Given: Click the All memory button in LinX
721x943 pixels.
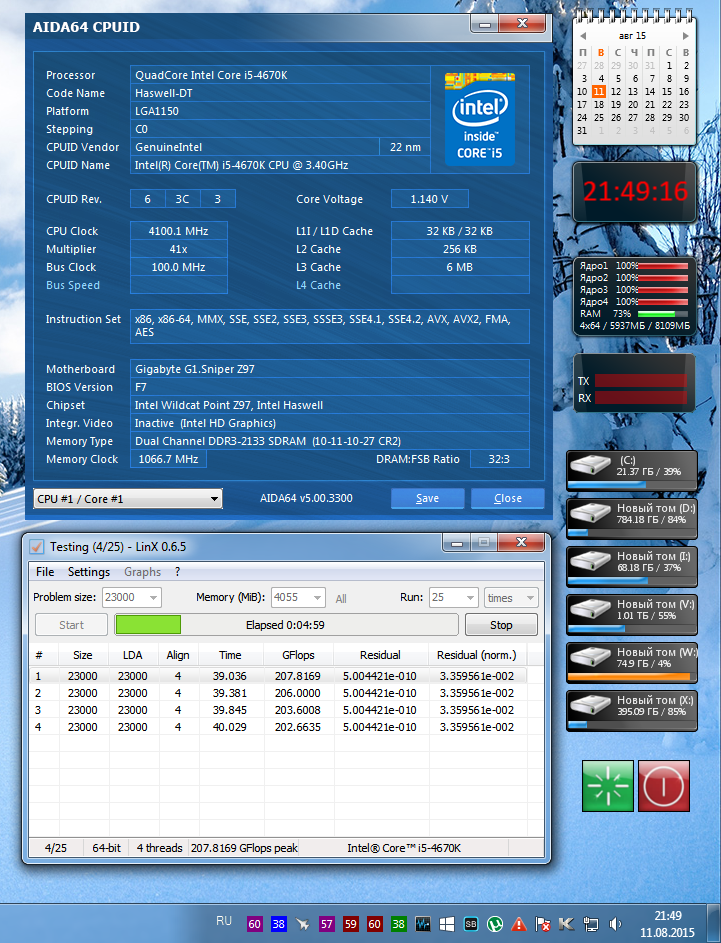Looking at the screenshot, I should coord(341,598).
